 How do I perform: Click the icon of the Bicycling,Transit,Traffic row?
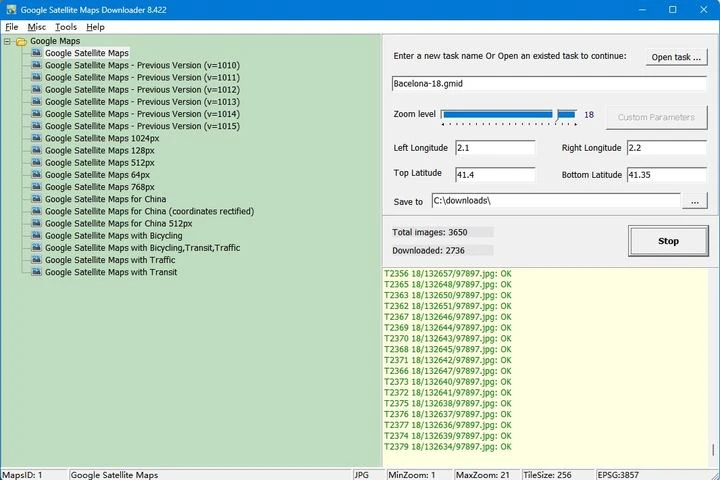tap(36, 248)
